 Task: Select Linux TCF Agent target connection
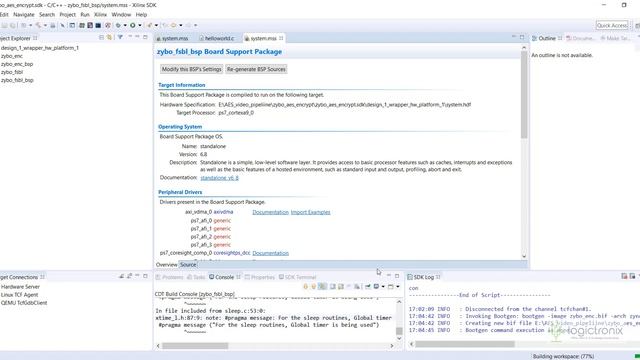point(19,295)
